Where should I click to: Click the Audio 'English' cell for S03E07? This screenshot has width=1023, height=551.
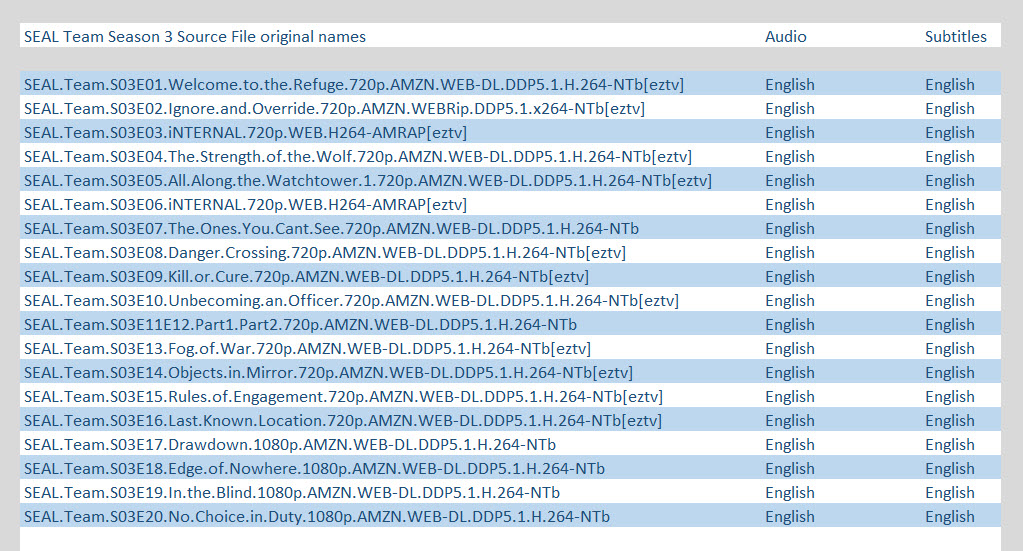coord(789,229)
